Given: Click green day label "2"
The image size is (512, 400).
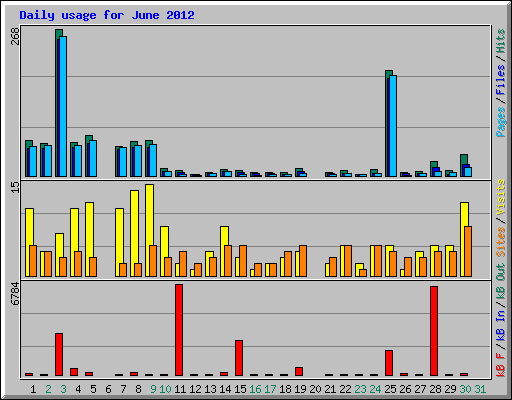Looking at the screenshot, I should pyautogui.click(x=48, y=389).
